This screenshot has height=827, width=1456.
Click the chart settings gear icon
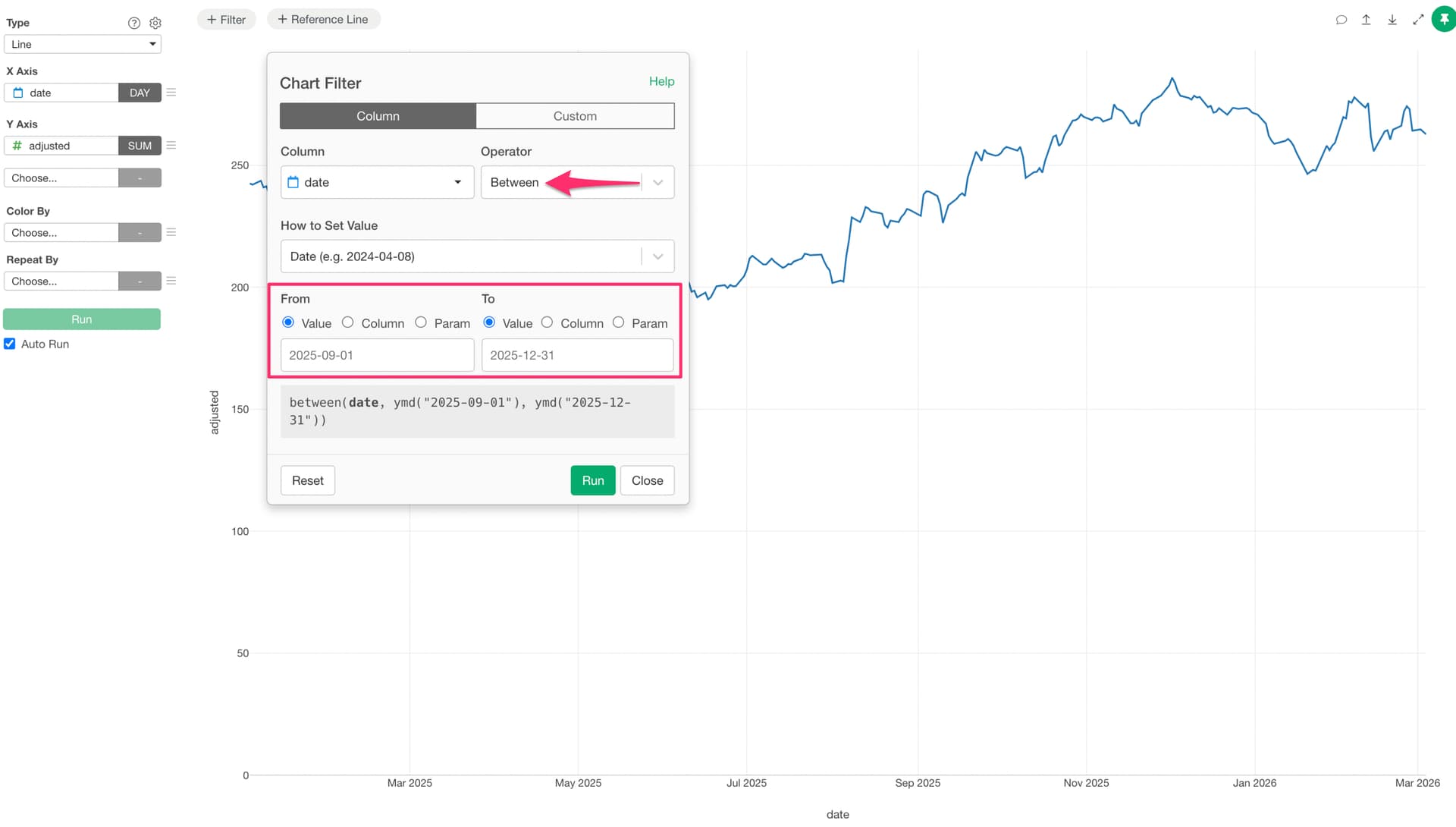[x=155, y=23]
